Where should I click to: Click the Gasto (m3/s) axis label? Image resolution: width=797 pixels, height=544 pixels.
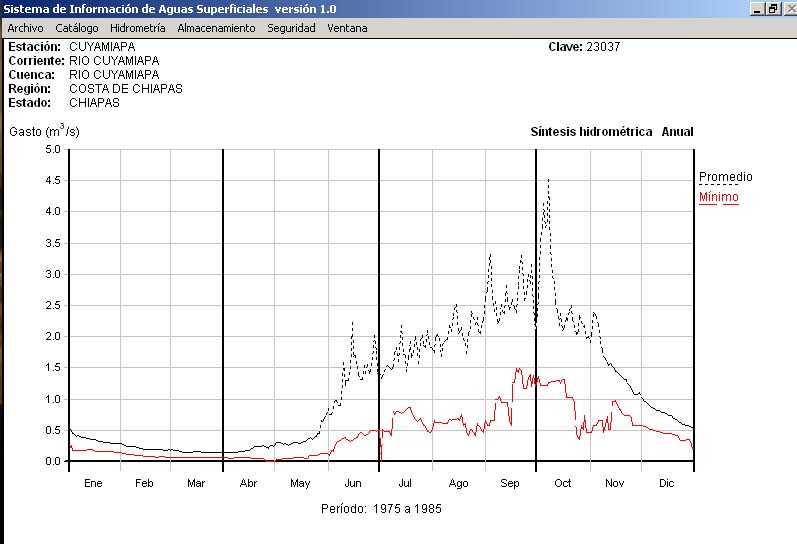point(44,131)
